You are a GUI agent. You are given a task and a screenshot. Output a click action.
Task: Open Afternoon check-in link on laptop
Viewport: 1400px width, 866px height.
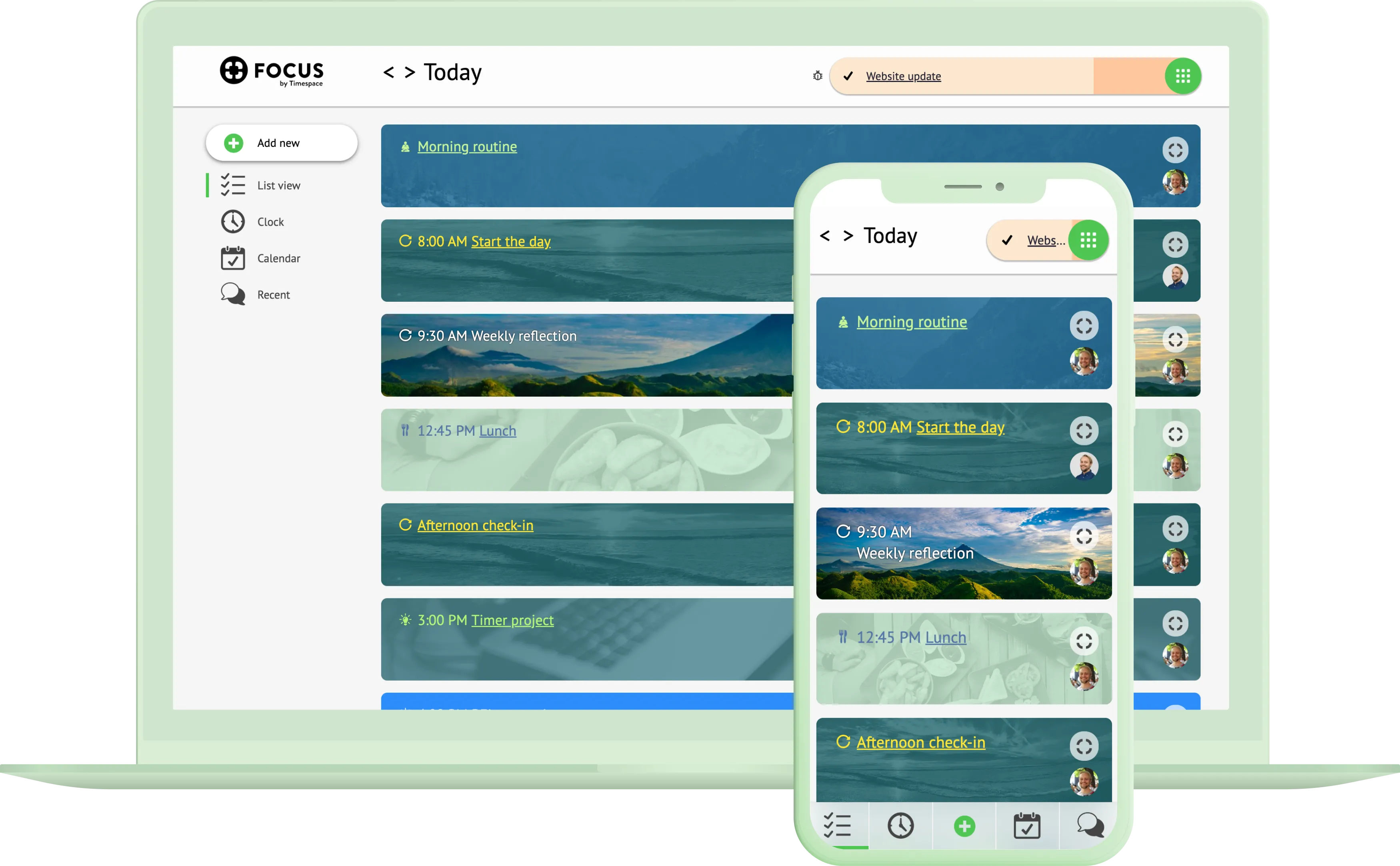pyautogui.click(x=475, y=525)
